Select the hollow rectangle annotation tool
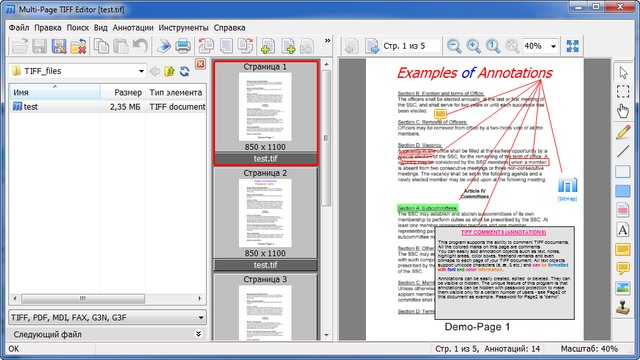Viewport: 640px width, 360px height. [x=623, y=171]
